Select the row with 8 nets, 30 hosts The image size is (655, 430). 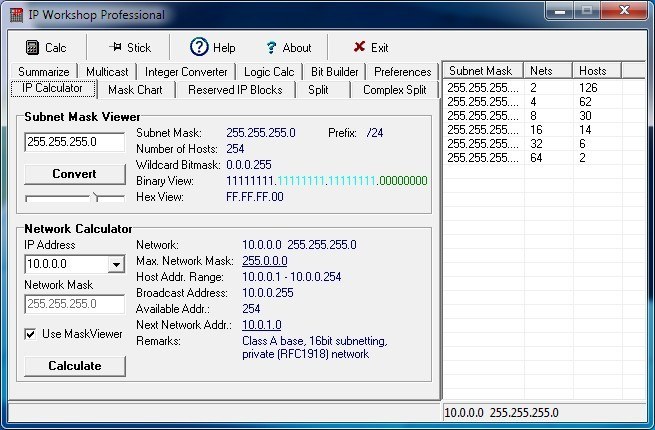(544, 116)
